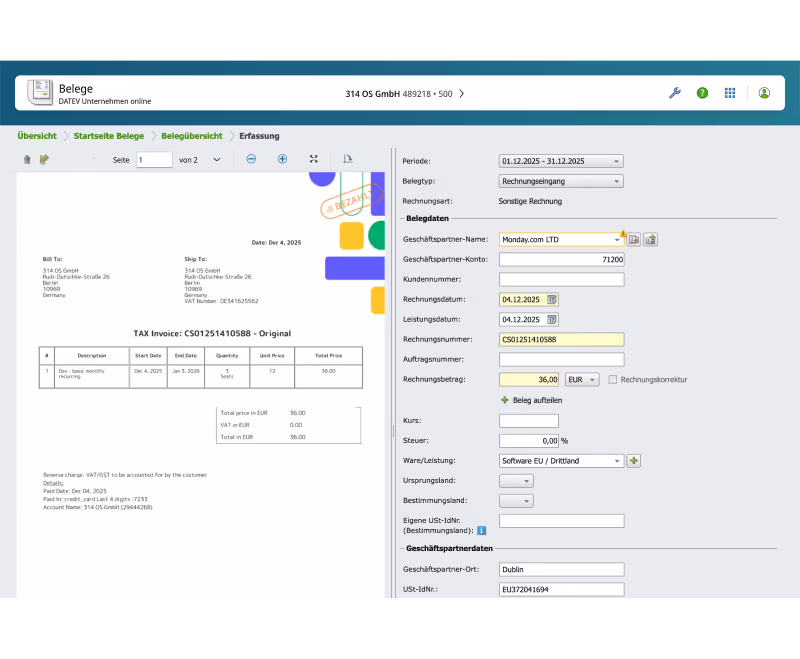This screenshot has height=659, width=800.
Task: Click the Eigene USt-IdNr. field
Action: (561, 521)
